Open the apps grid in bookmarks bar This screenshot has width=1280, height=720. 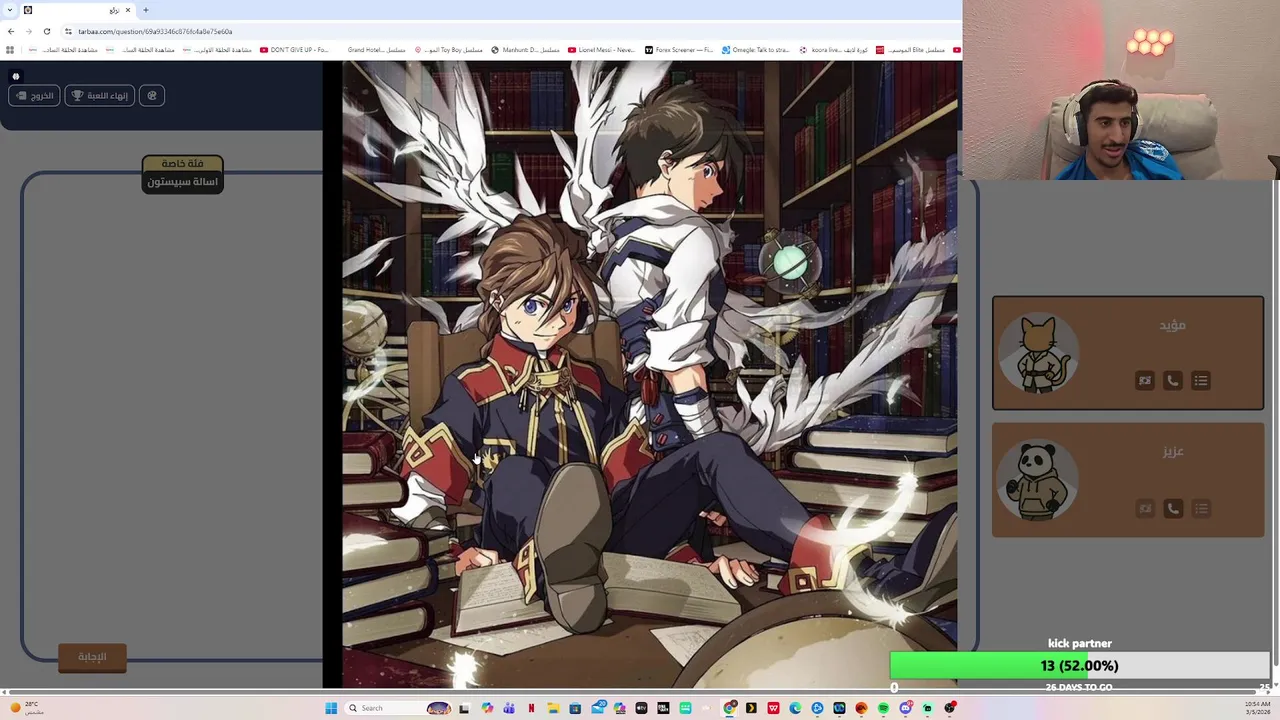click(10, 49)
